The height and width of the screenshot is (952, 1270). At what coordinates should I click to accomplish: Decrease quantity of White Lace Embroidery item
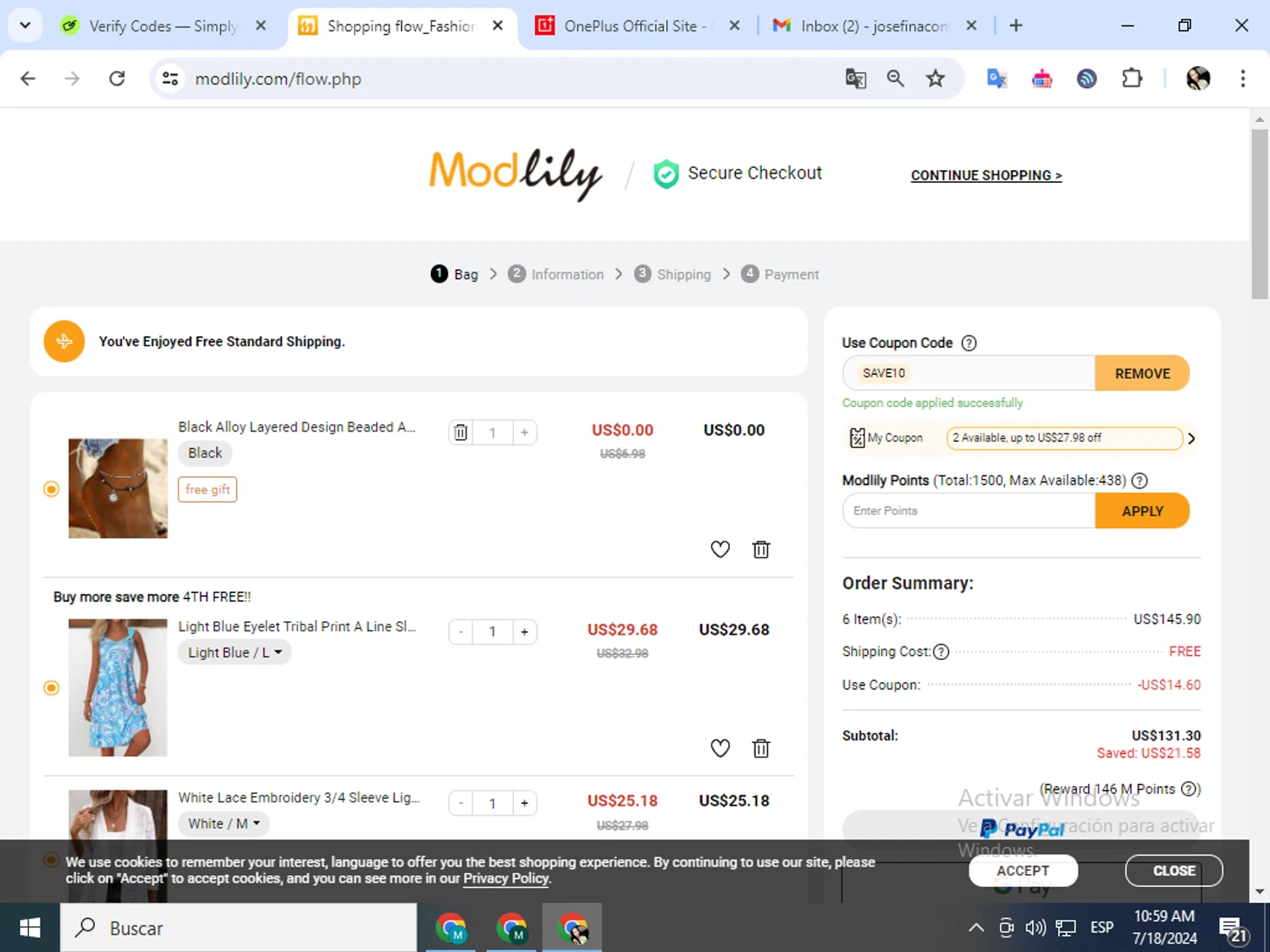tap(461, 803)
